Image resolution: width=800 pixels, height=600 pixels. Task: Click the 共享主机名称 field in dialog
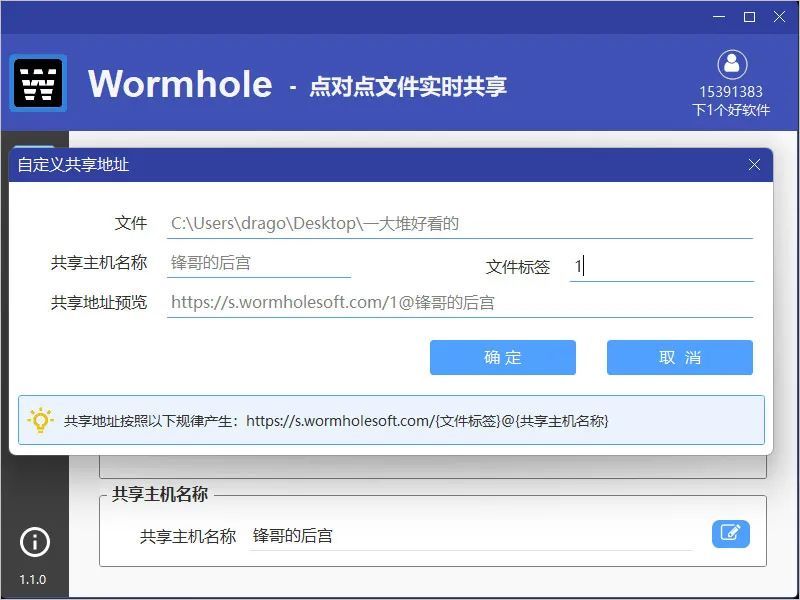[x=259, y=263]
